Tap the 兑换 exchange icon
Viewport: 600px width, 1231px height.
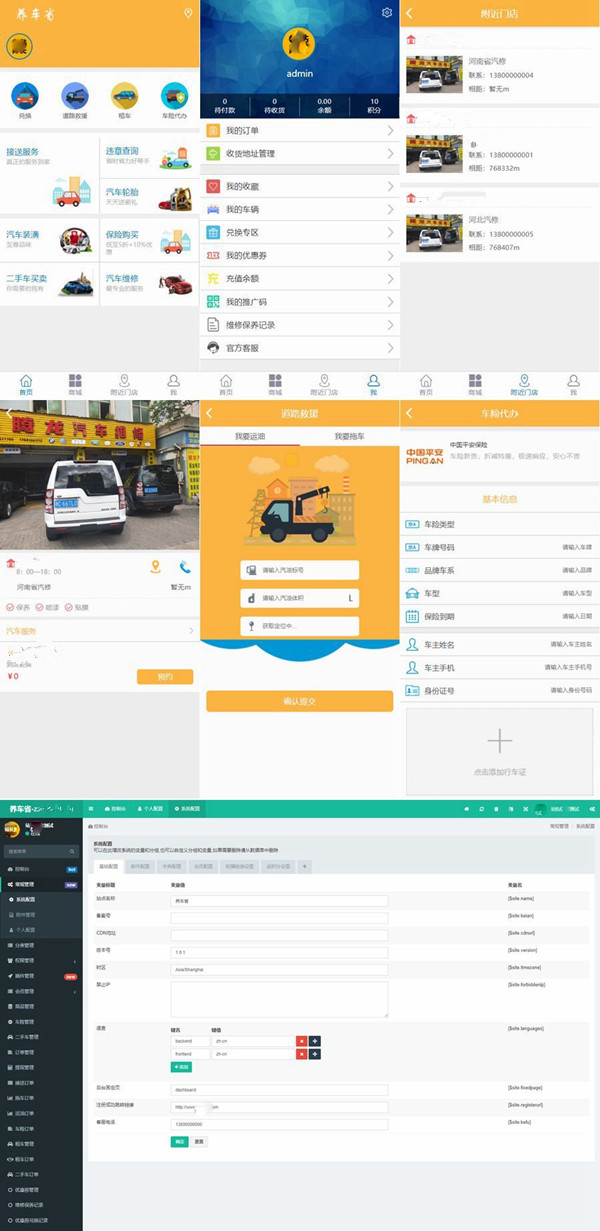click(x=25, y=96)
